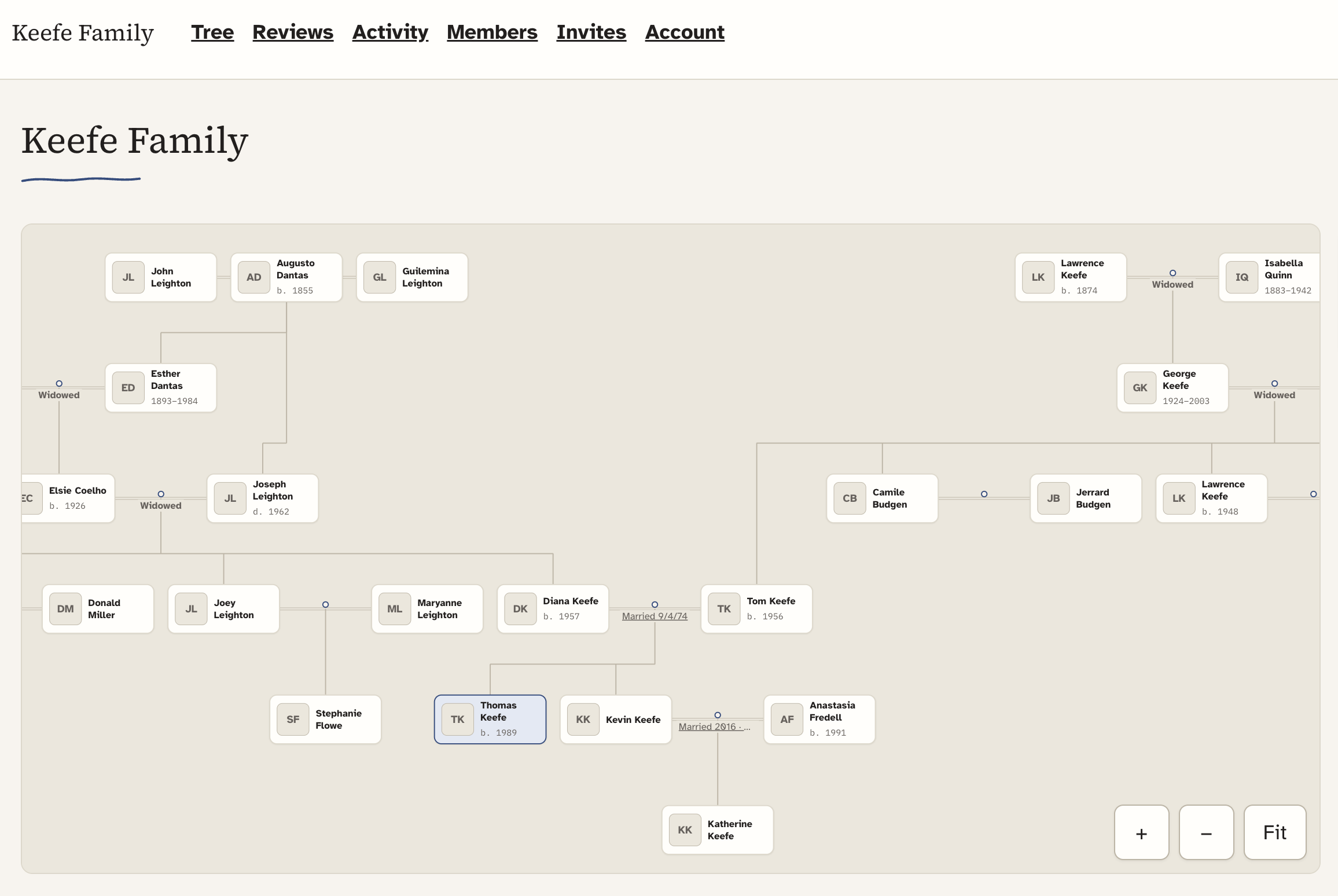Open the Married 9/4/74 relationship link
Viewport: 1338px width, 896px height.
655,616
